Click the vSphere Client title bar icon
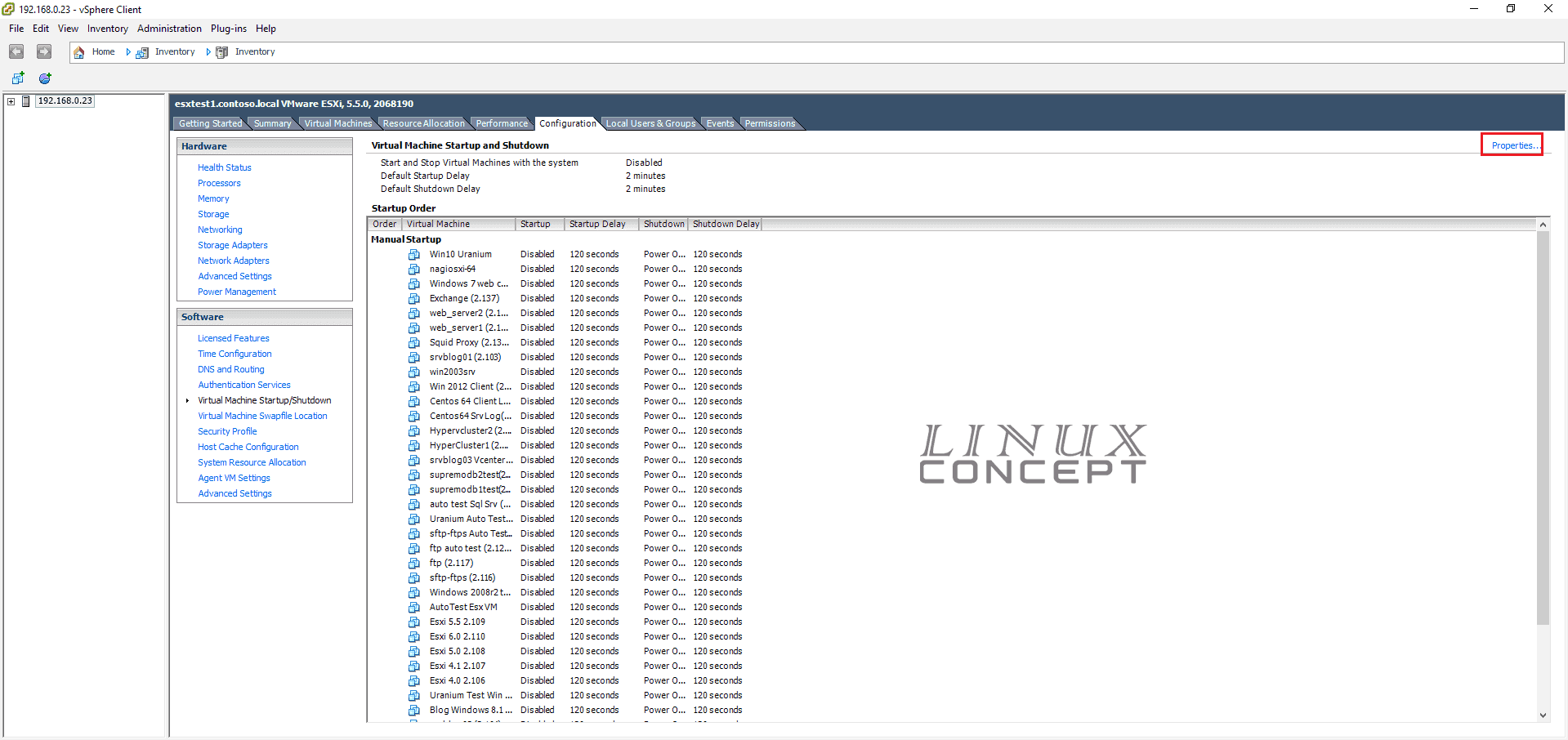This screenshot has width=1568, height=740. click(x=8, y=9)
